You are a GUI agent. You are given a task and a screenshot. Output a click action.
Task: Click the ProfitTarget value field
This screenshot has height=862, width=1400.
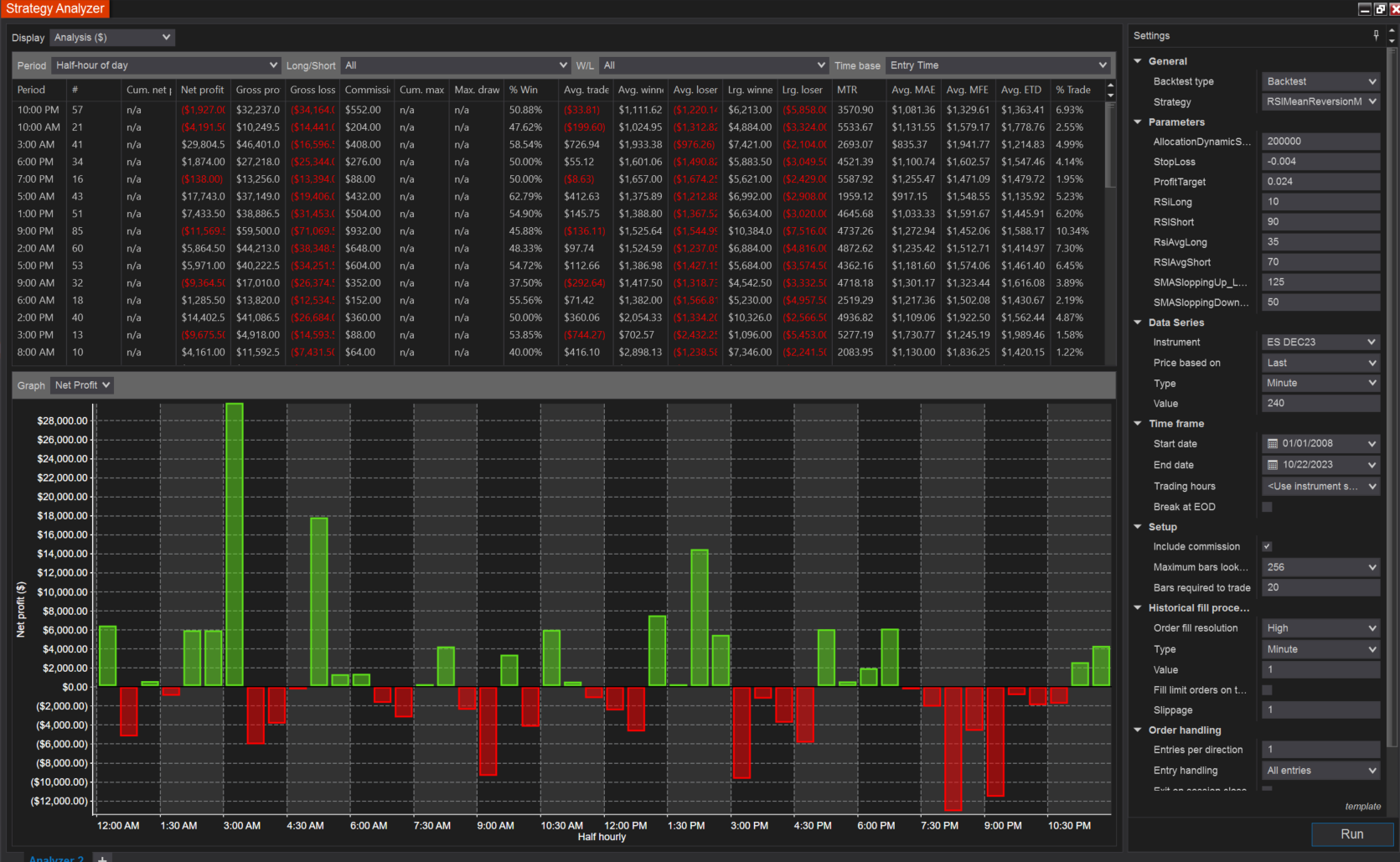[x=1321, y=182]
